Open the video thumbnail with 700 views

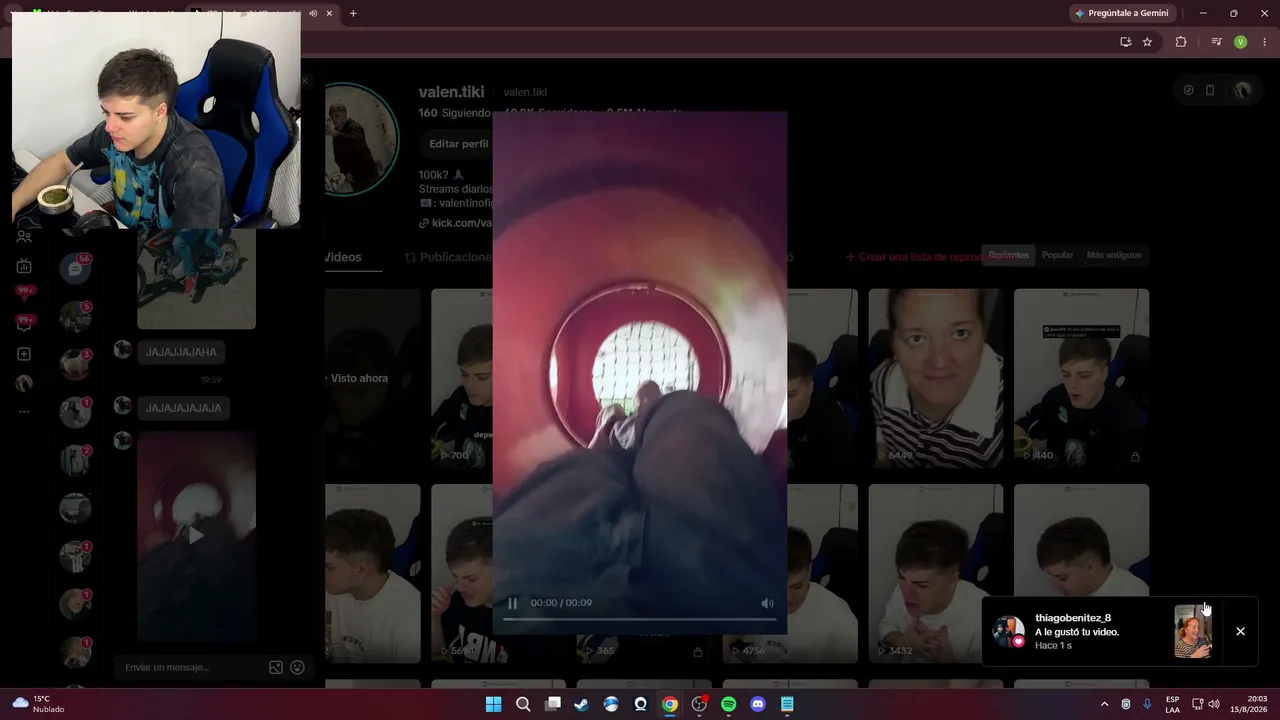pyautogui.click(x=461, y=379)
